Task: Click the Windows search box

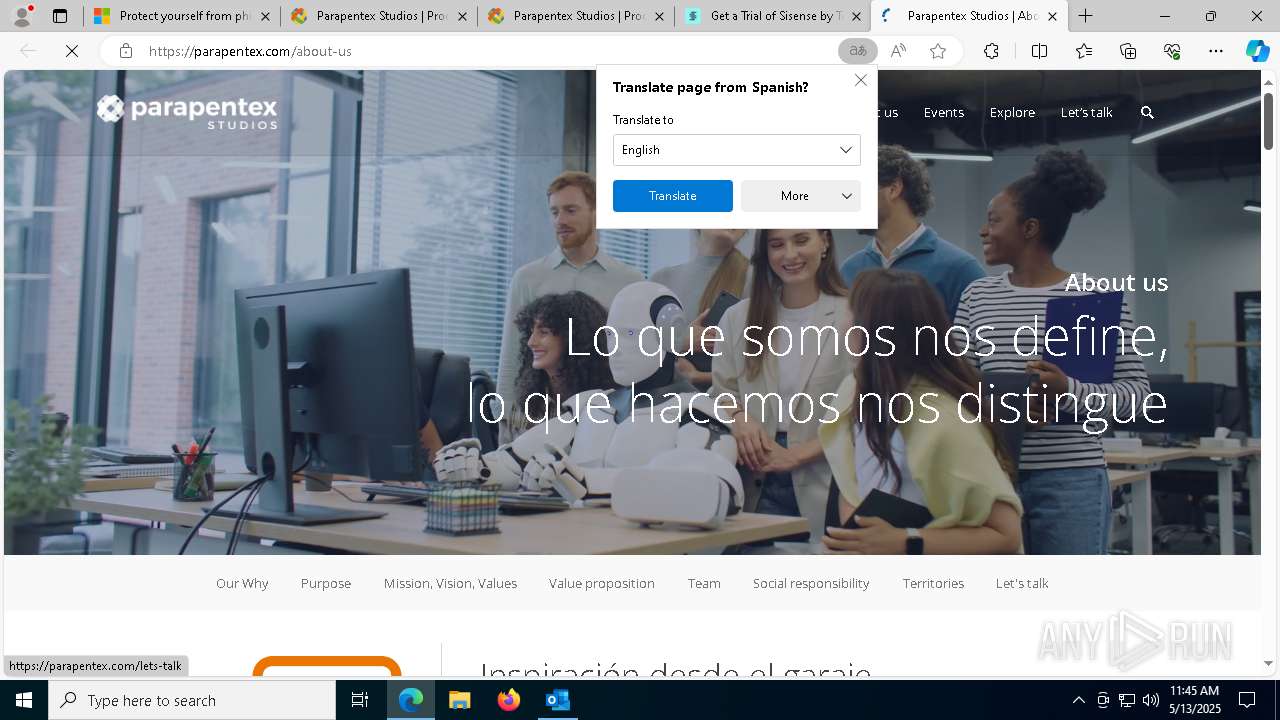Action: (192, 700)
